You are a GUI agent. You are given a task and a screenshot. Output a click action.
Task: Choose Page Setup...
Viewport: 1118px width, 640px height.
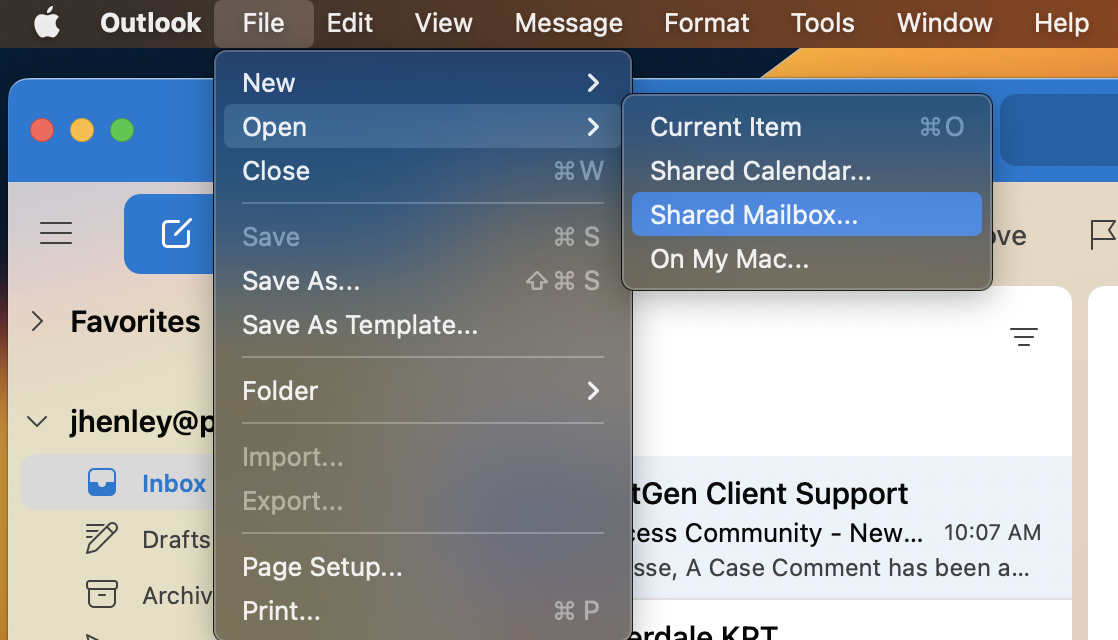[x=422, y=567]
